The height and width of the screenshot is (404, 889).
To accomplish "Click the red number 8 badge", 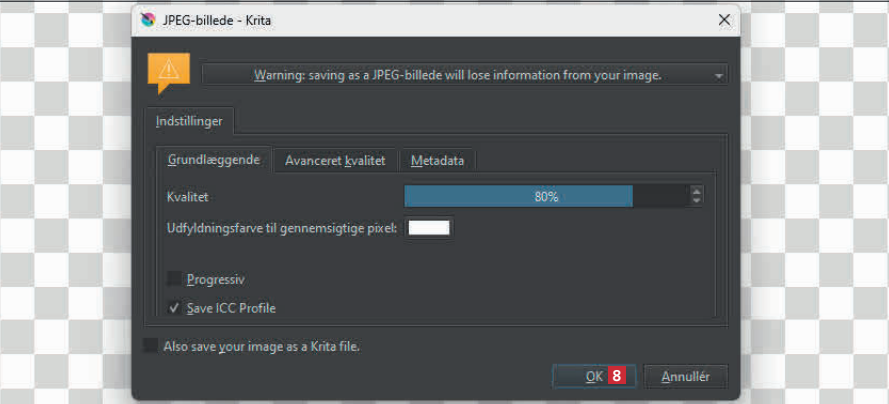I will [x=618, y=377].
